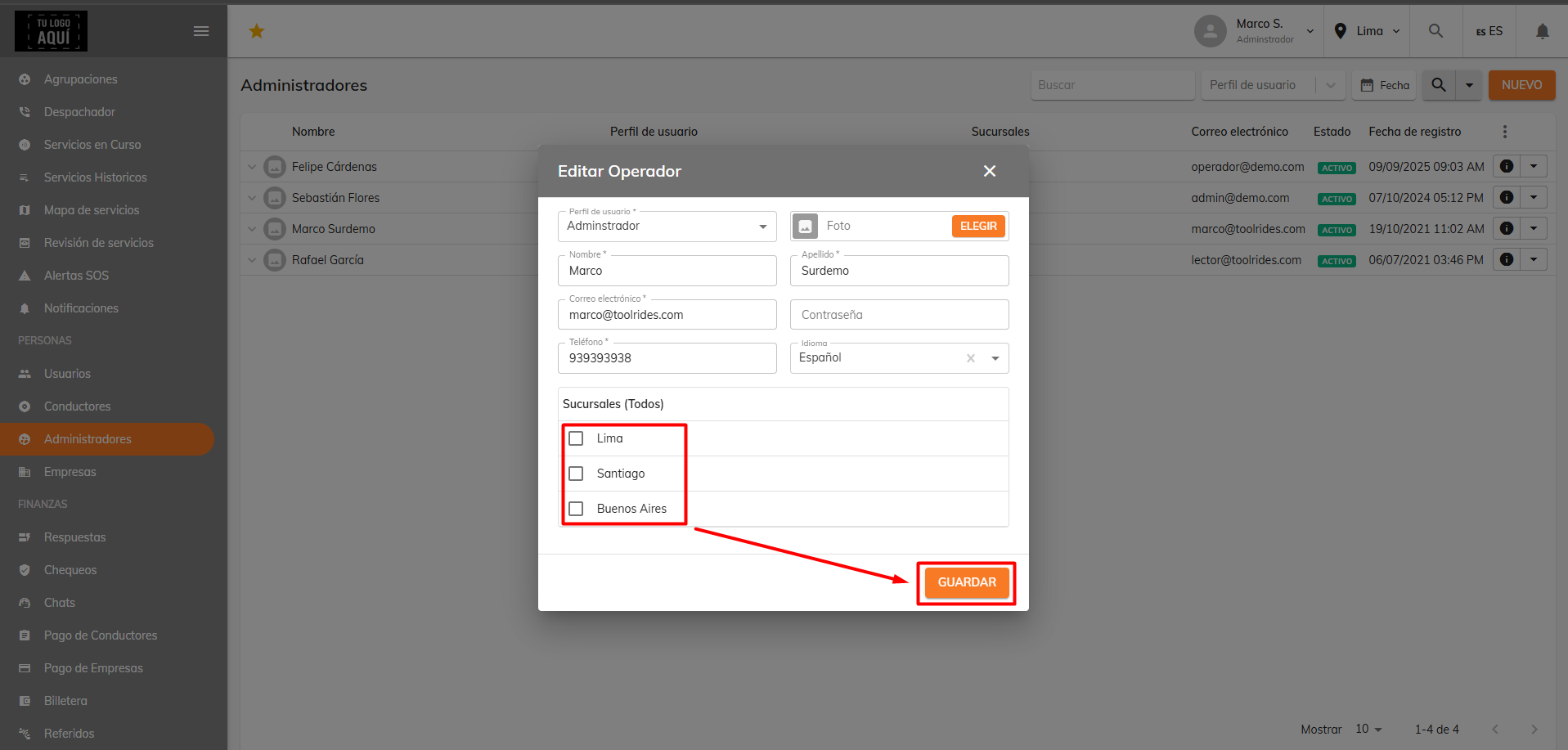1568x750 pixels.
Task: Click operador@demo.com email cell
Action: tap(1247, 167)
